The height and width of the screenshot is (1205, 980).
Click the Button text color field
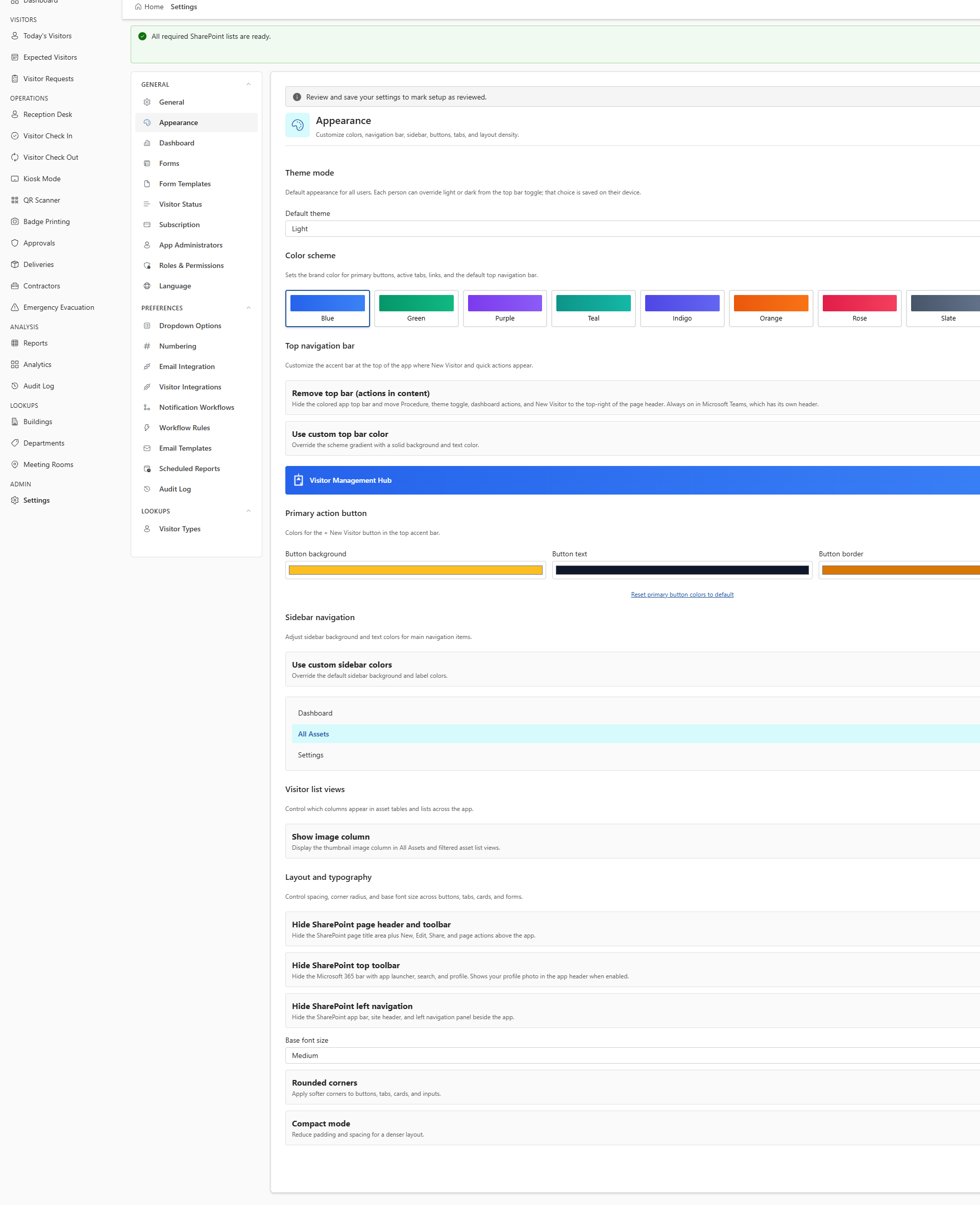(x=682, y=570)
